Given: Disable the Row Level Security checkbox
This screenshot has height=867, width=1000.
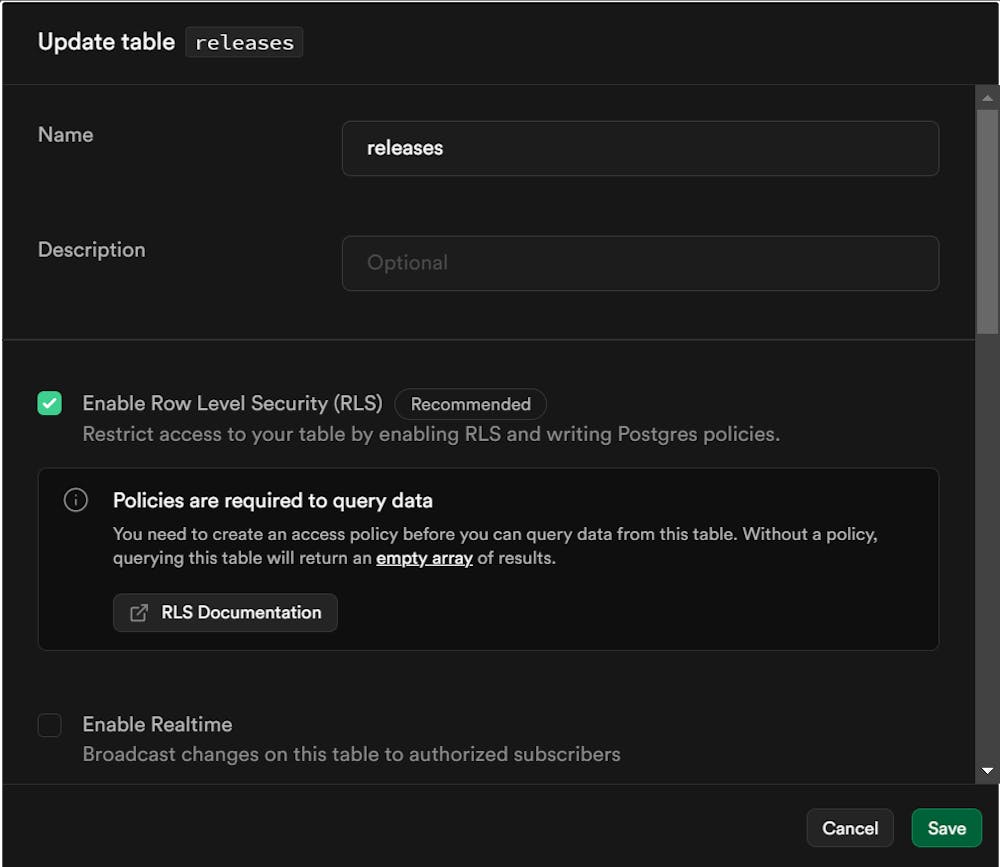Looking at the screenshot, I should [x=50, y=403].
